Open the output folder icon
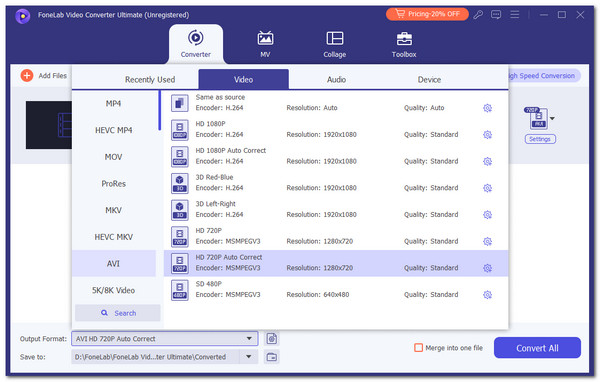 coord(272,357)
